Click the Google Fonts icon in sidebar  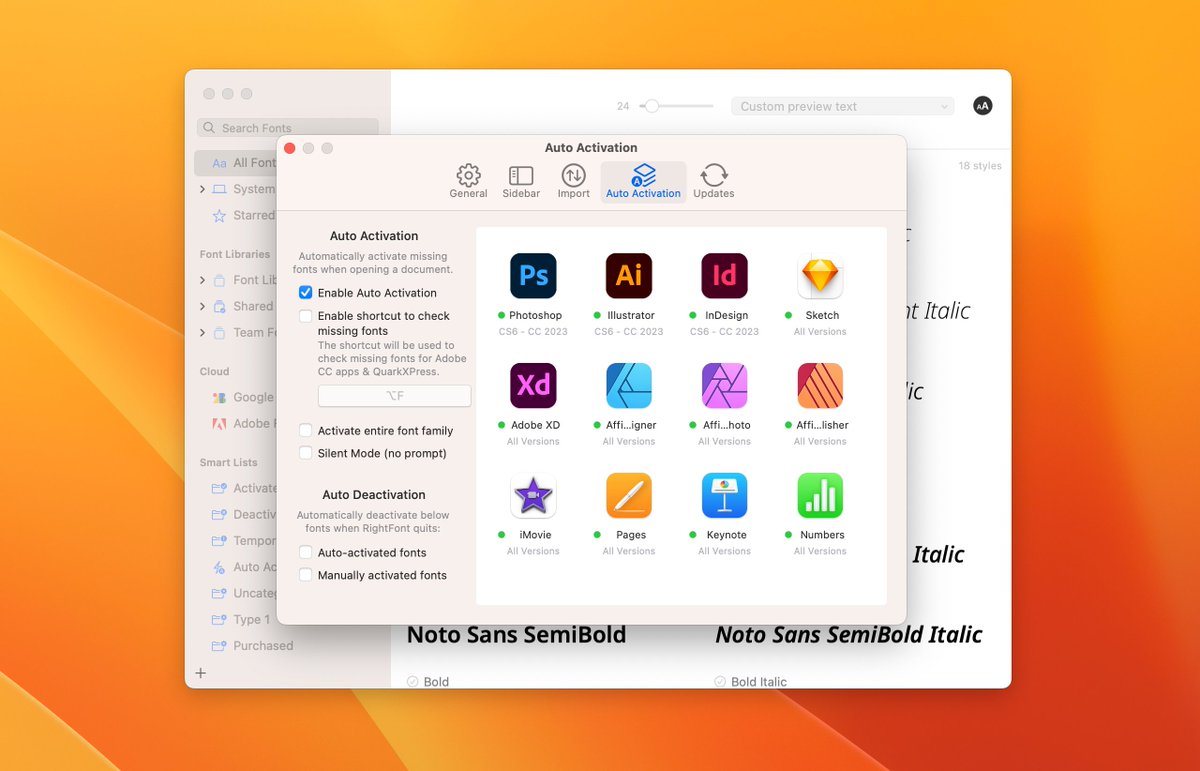pos(219,397)
